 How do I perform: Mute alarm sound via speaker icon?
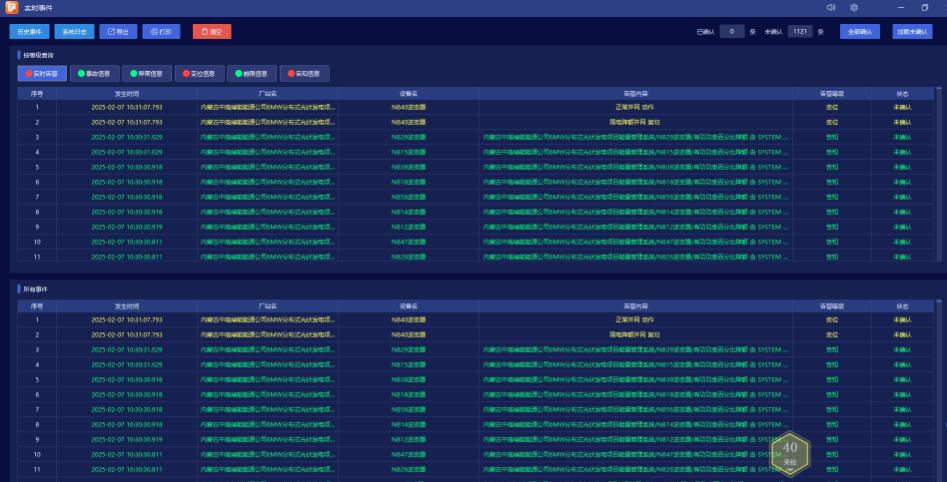click(830, 8)
